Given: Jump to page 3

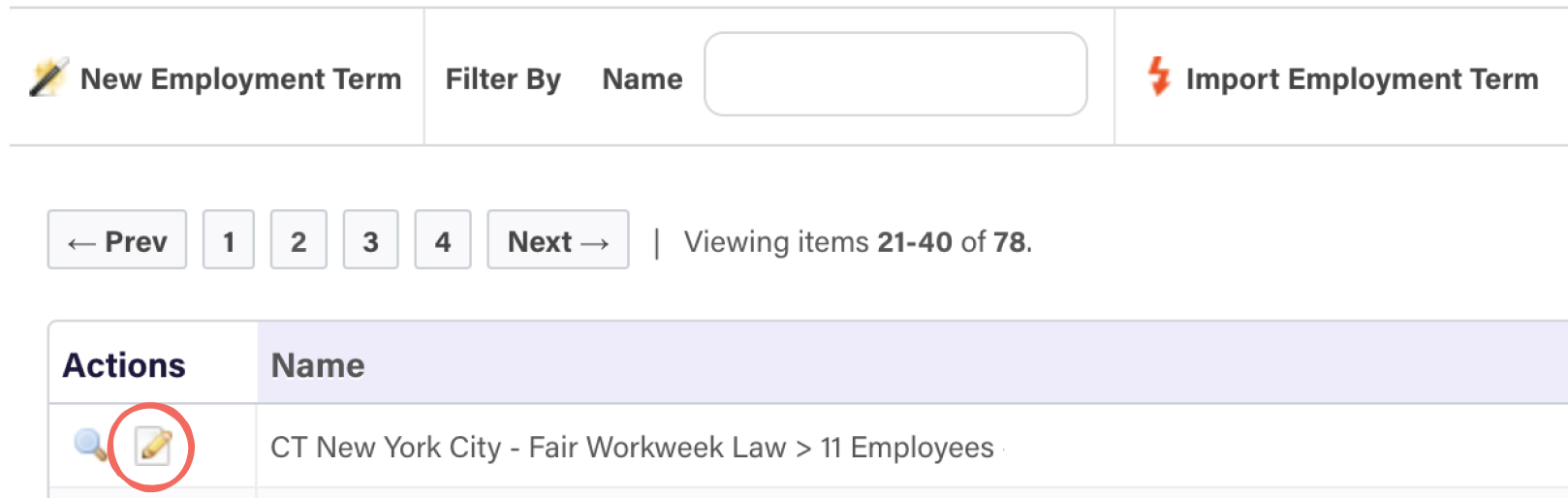Looking at the screenshot, I should point(370,239).
